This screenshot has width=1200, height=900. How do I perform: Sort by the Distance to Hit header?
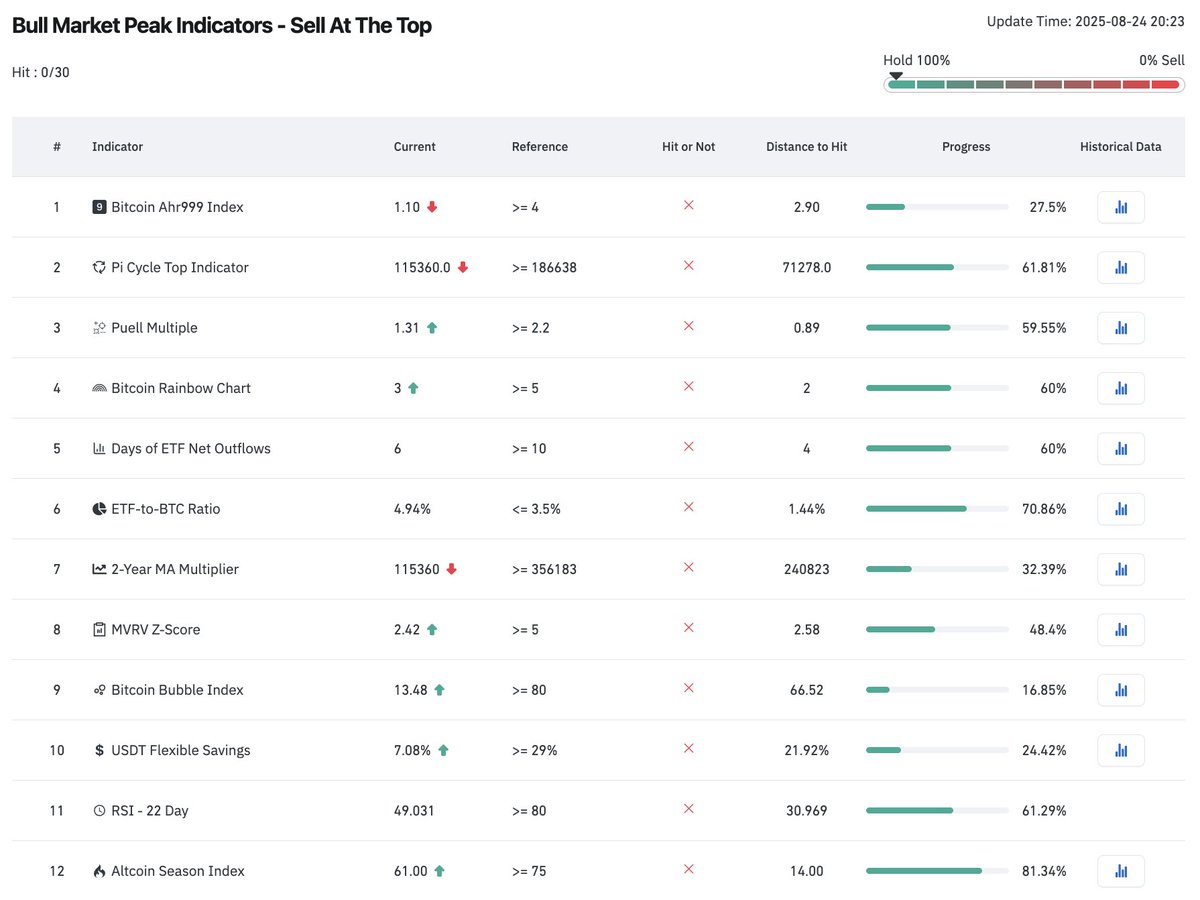[x=806, y=147]
